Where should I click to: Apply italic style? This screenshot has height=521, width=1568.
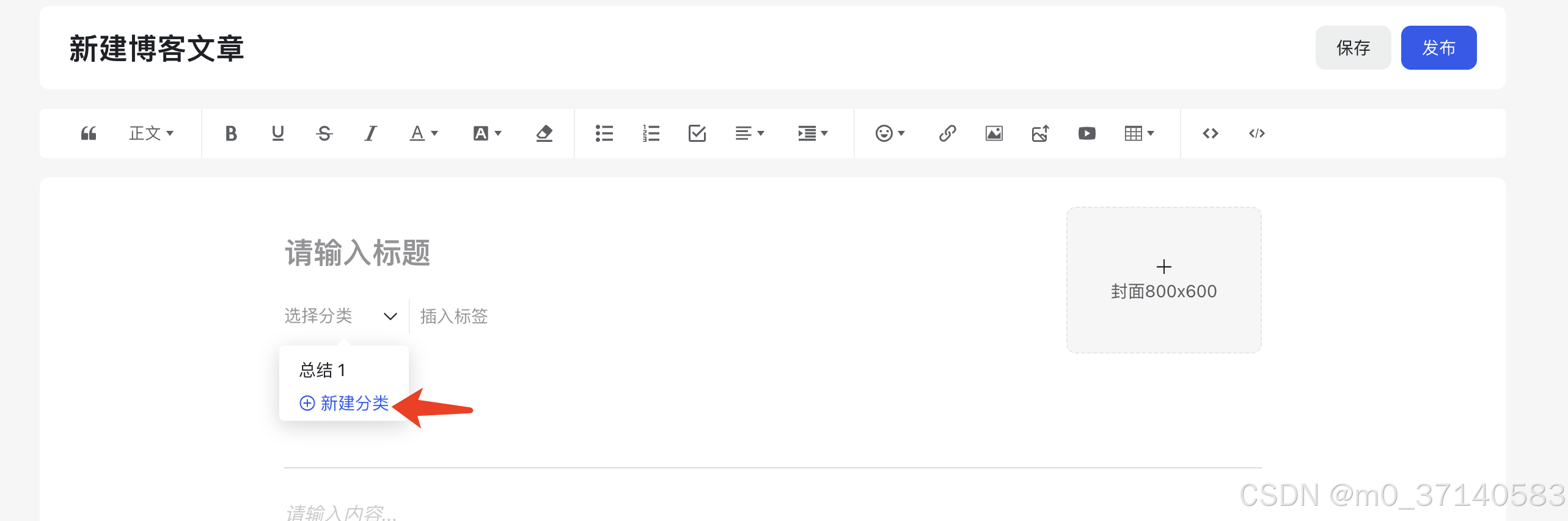(370, 133)
